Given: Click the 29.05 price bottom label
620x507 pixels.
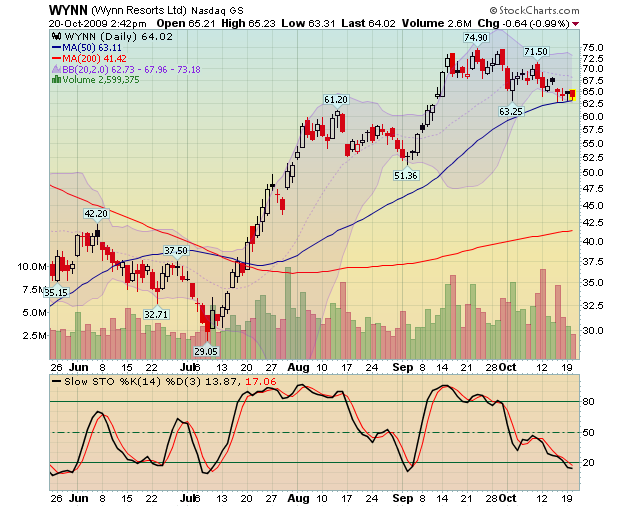Looking at the screenshot, I should coord(206,351).
